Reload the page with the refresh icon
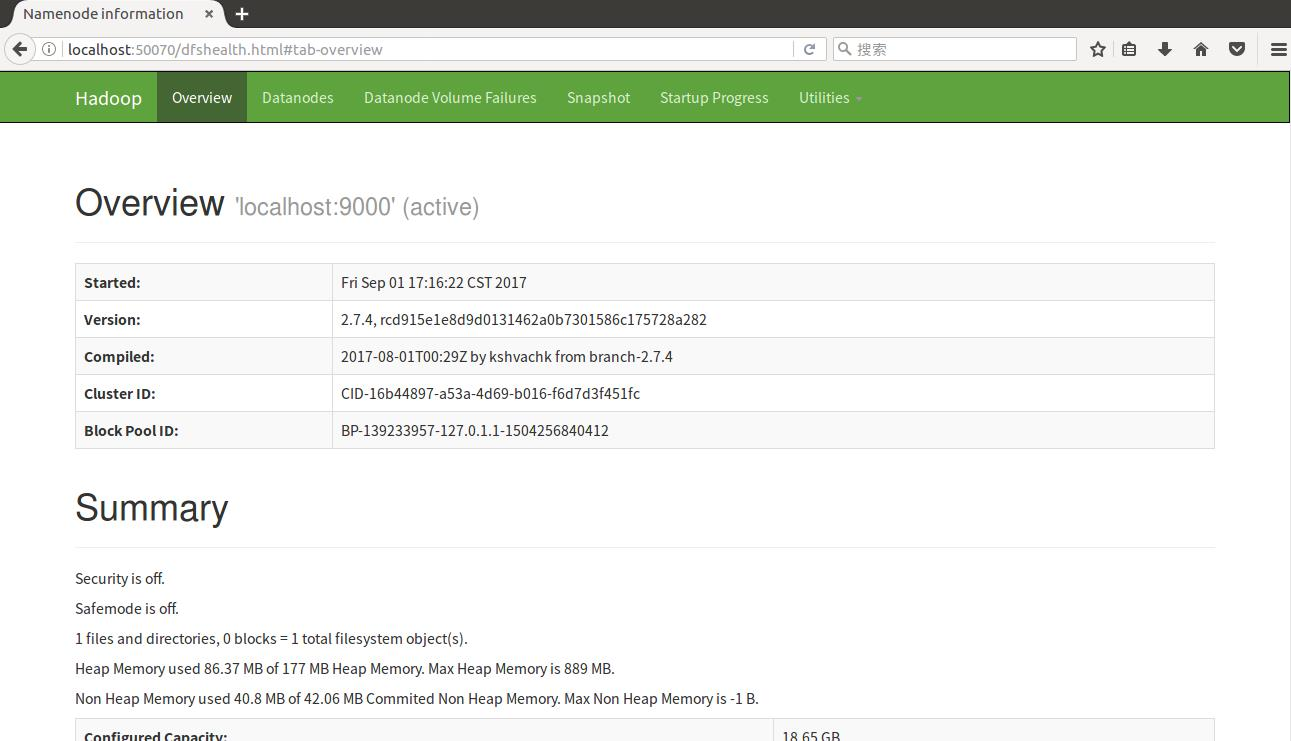The height and width of the screenshot is (741, 1291). (809, 49)
